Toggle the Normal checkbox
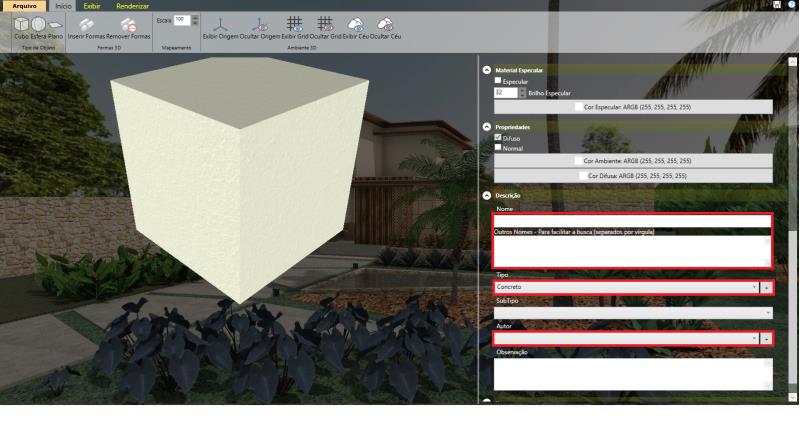This screenshot has width=800, height=429. [x=499, y=148]
